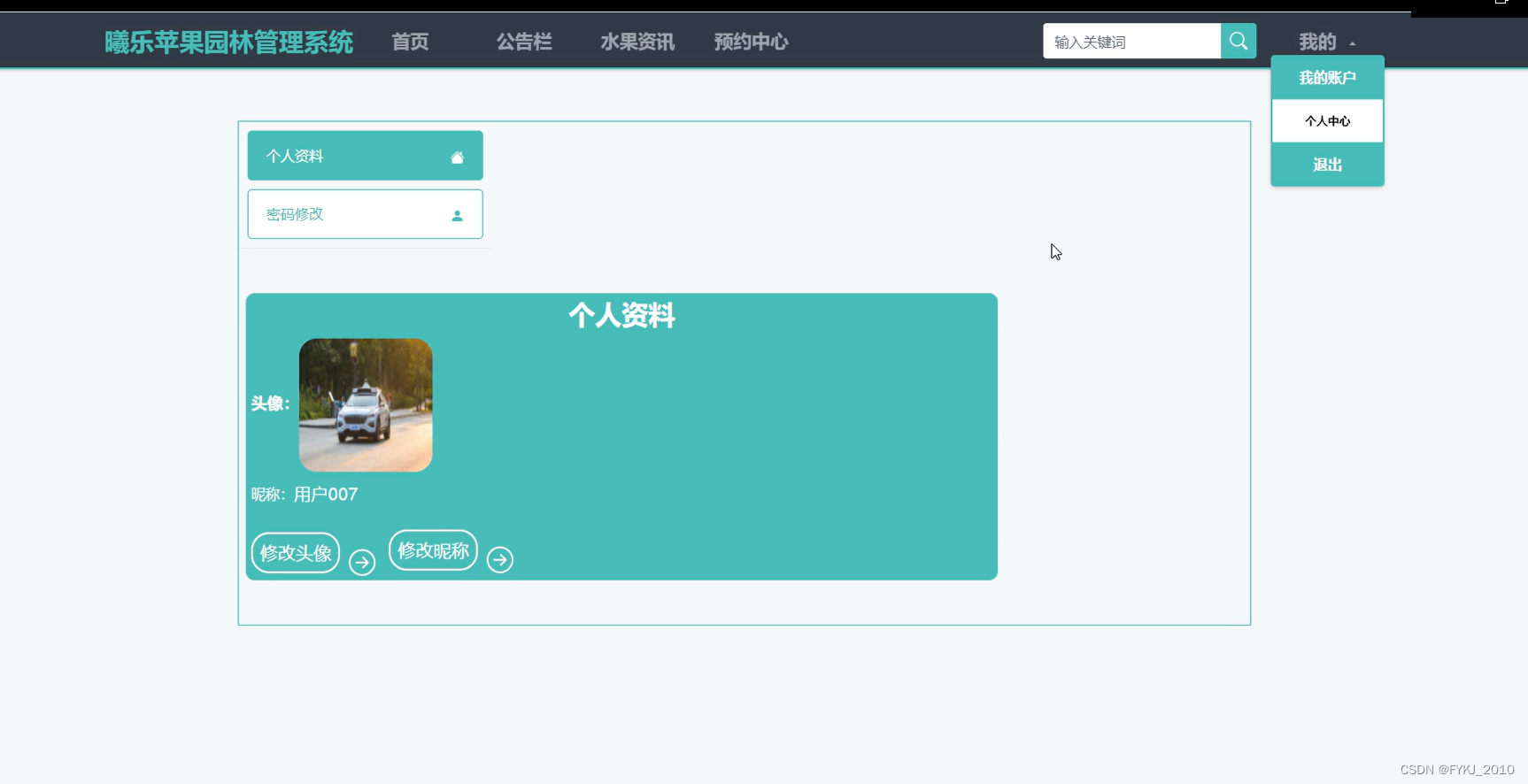This screenshot has height=784, width=1528.
Task: Open 预约中心 from the top navigation
Action: (751, 42)
